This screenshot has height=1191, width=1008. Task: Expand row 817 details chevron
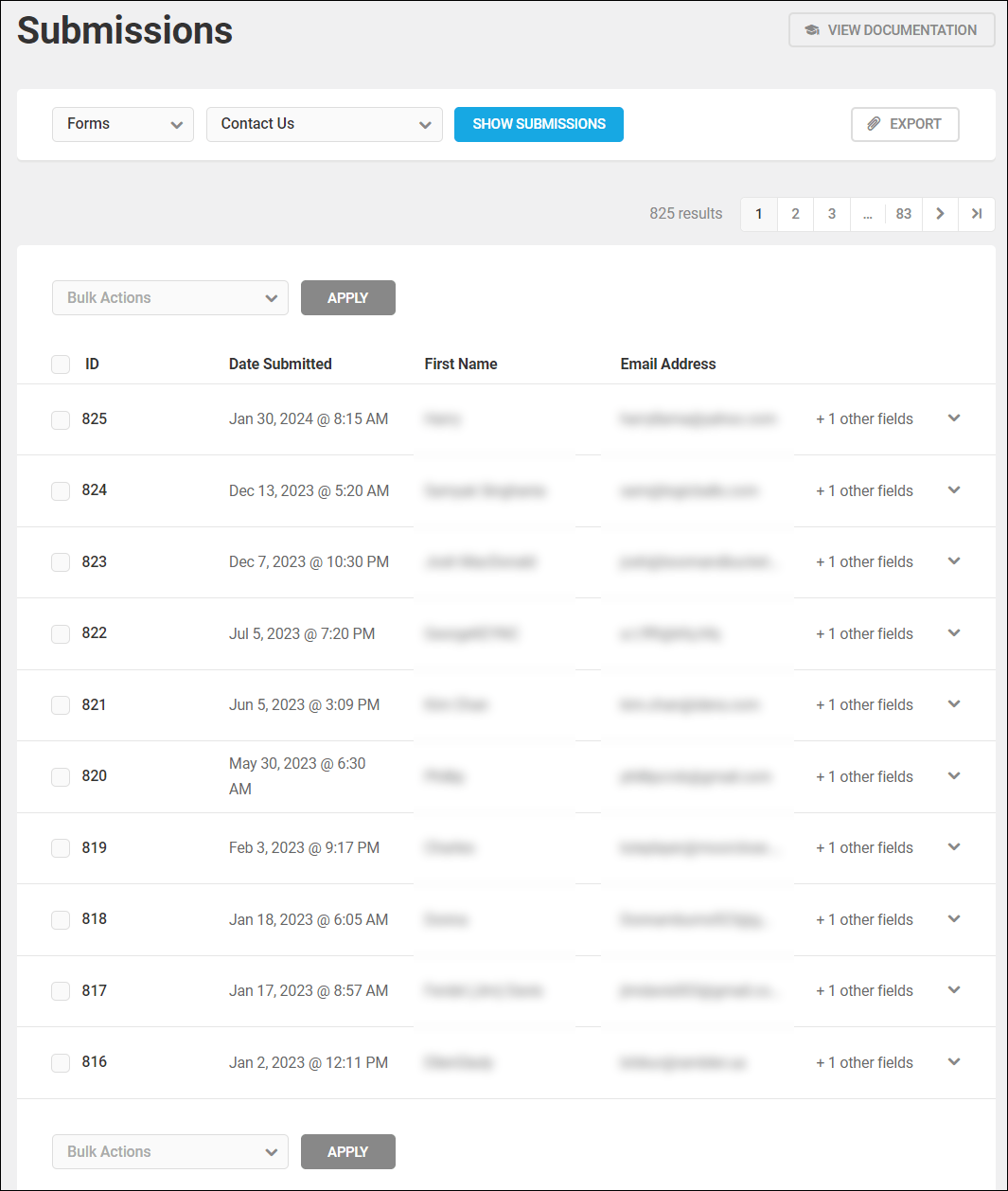coord(954,990)
